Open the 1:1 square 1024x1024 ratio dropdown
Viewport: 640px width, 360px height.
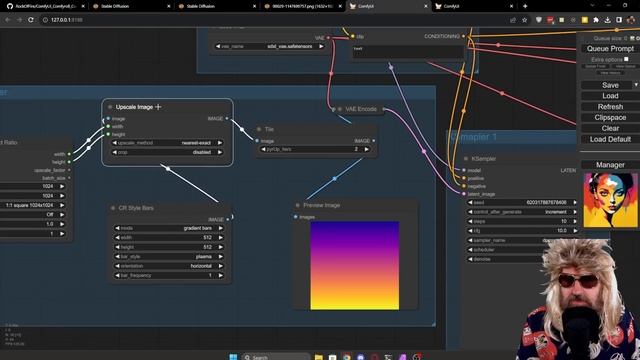(x=33, y=205)
